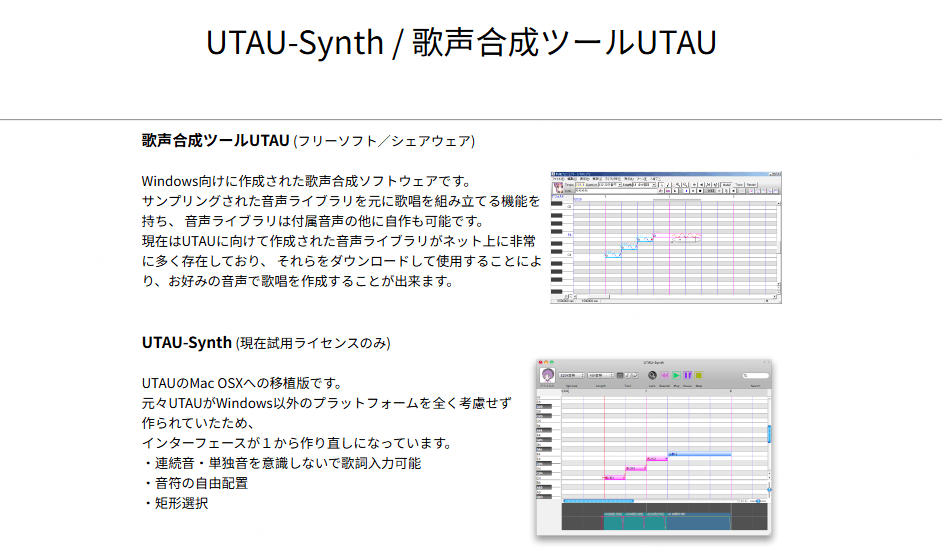The height and width of the screenshot is (552, 942).
Task: Open the UTAU-Synth Mac screenshot thumbnail
Action: [654, 447]
